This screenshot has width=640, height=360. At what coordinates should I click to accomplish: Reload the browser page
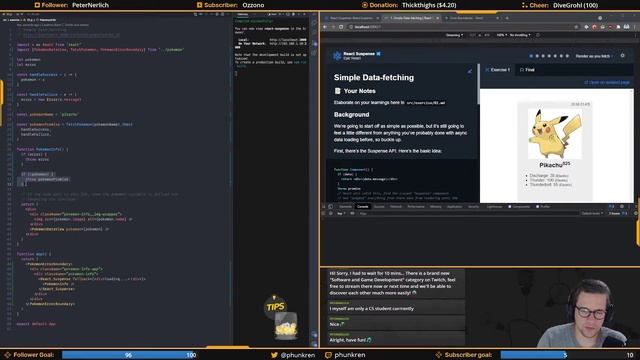point(341,27)
